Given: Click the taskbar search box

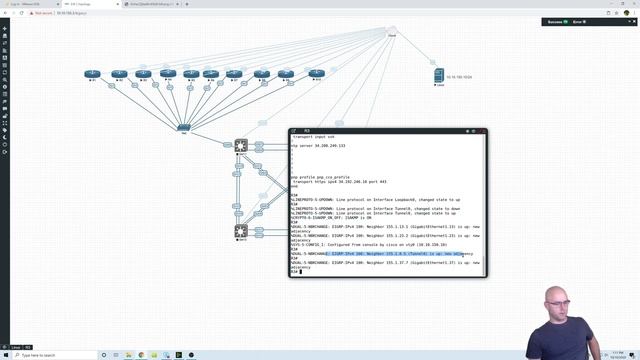Looking at the screenshot, I should click(55, 355).
